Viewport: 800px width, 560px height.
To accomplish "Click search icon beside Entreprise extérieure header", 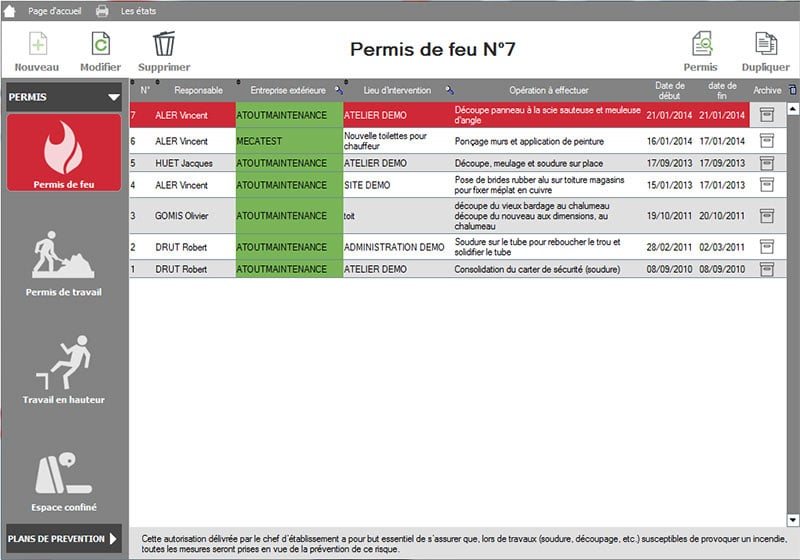I will tap(339, 90).
